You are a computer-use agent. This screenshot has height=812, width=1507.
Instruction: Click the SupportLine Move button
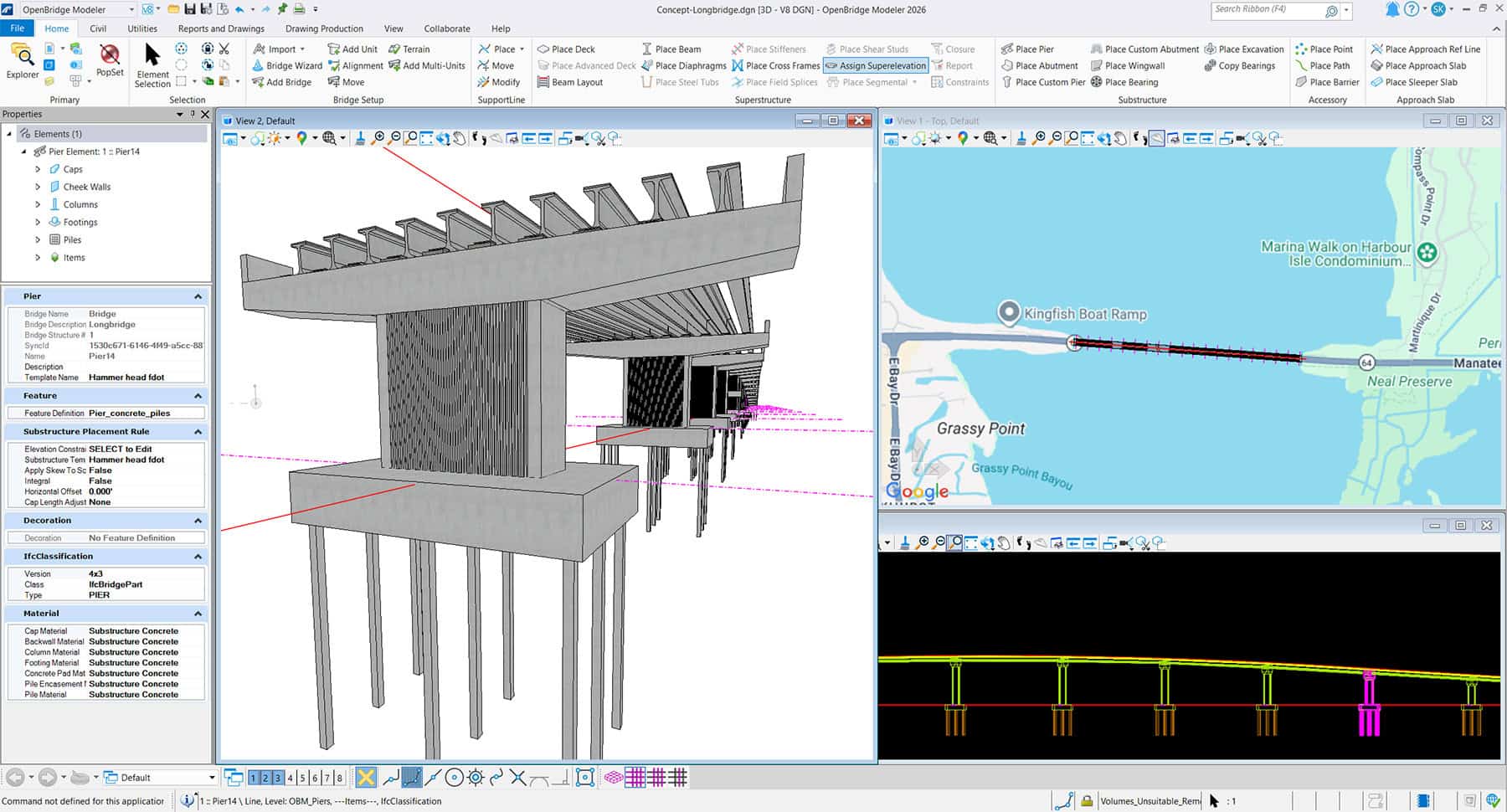click(496, 65)
